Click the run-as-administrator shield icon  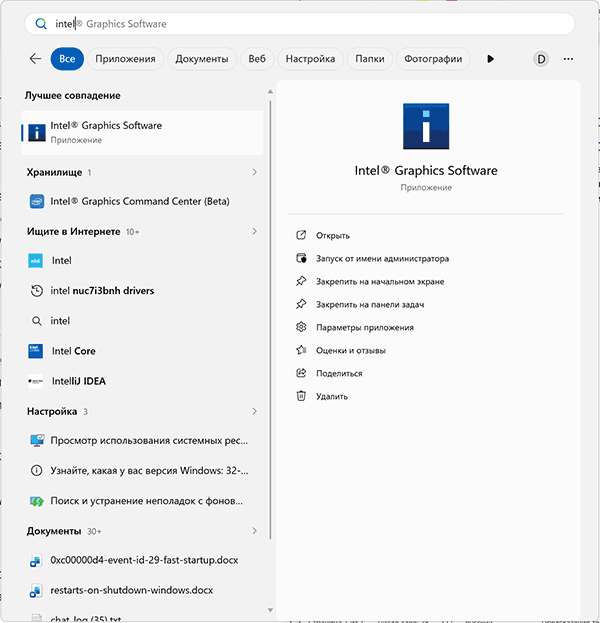(x=301, y=258)
